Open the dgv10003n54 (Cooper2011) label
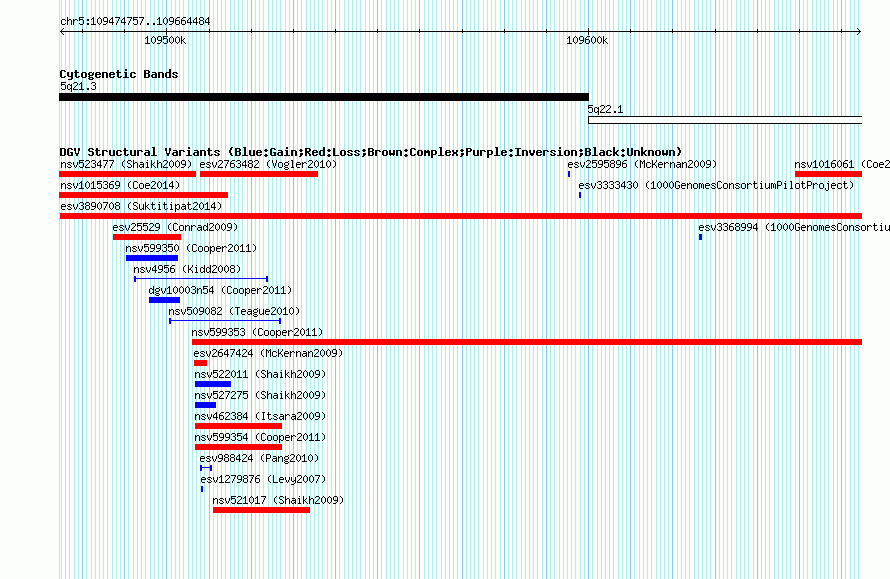The width and height of the screenshot is (890, 579). (x=220, y=290)
